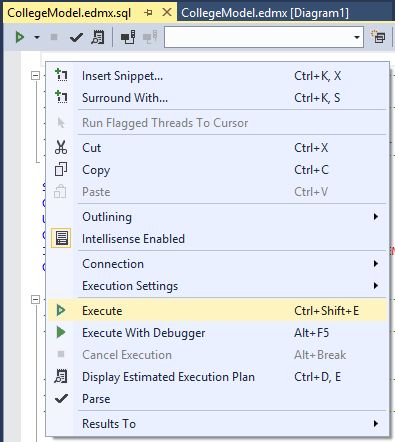
Task: Click the Surround With menu icon
Action: pos(61,97)
